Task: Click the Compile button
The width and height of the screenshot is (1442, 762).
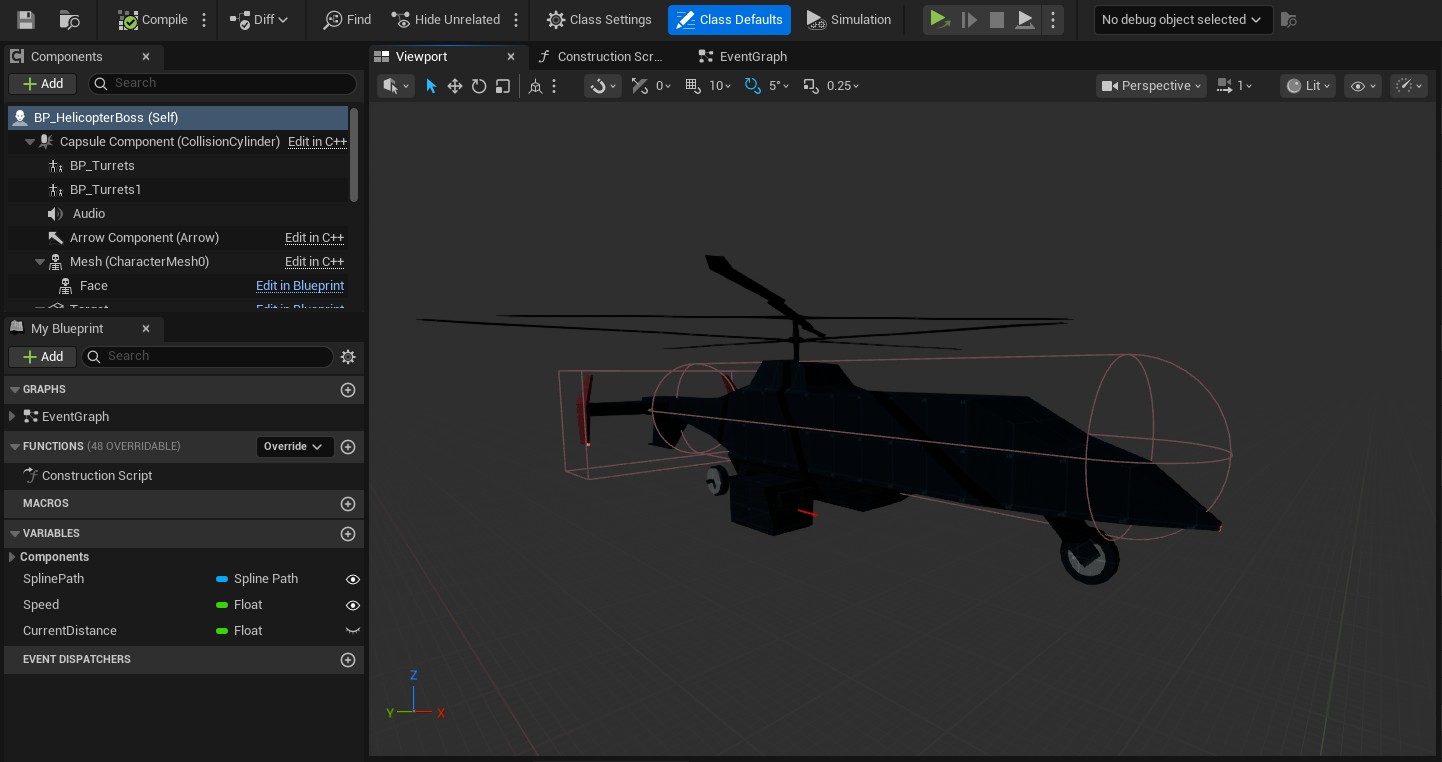Action: click(x=153, y=20)
